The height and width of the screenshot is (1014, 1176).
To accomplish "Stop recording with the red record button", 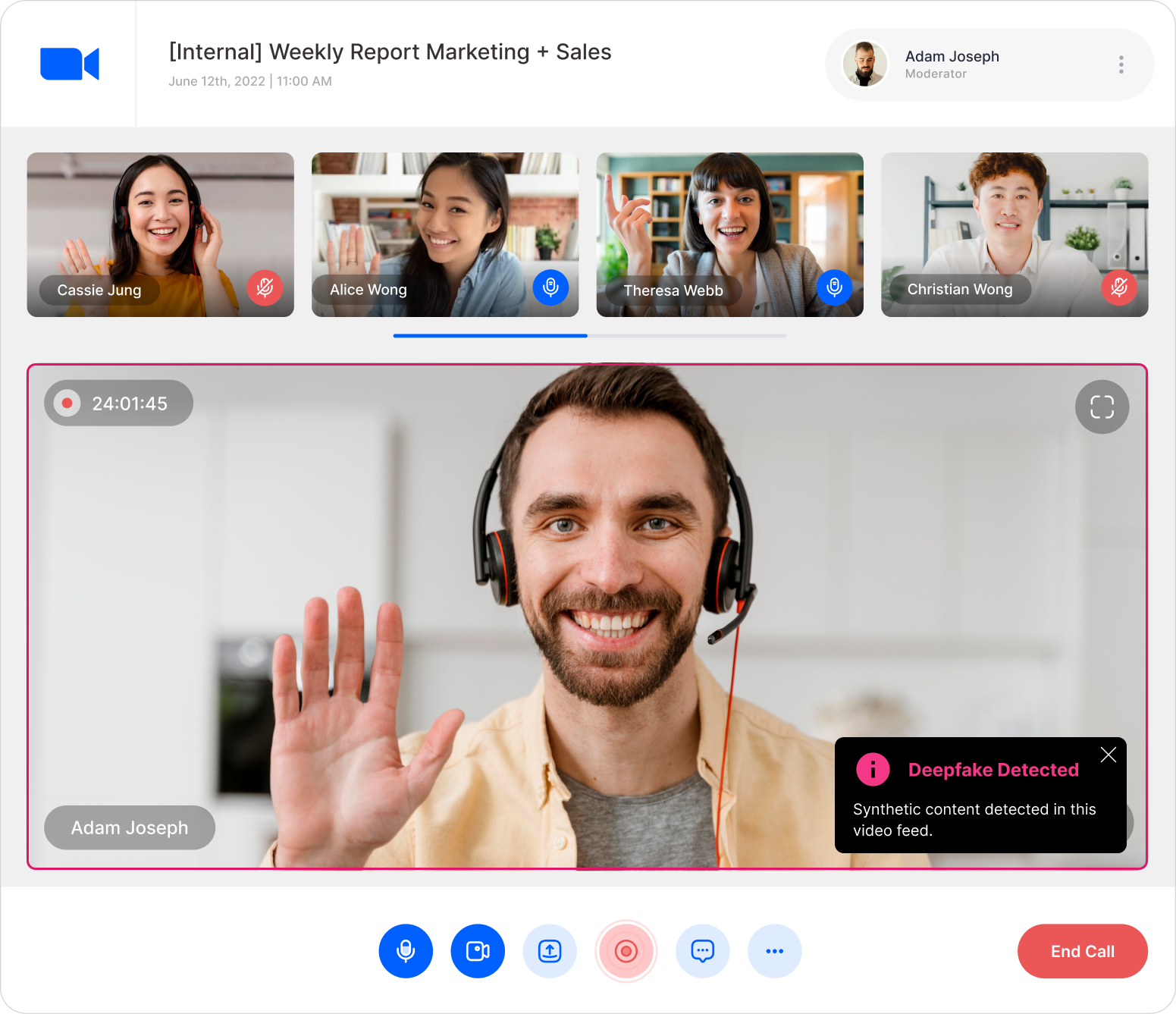I will [626, 951].
